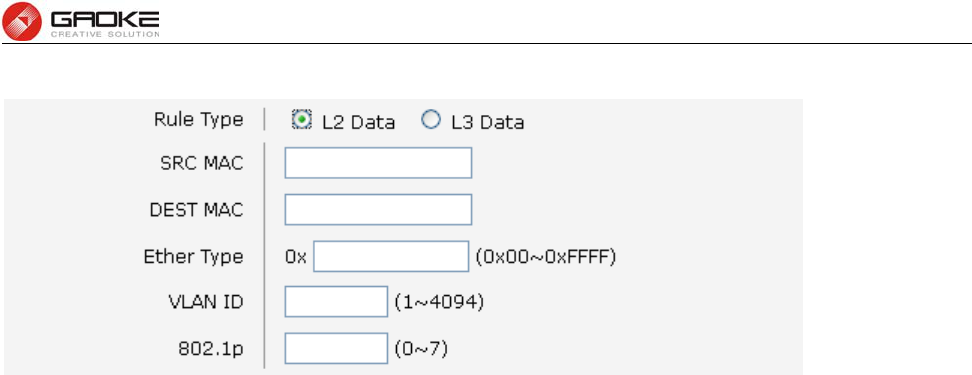Click the DEST MAC field label
This screenshot has height=375, width=972.
click(197, 210)
